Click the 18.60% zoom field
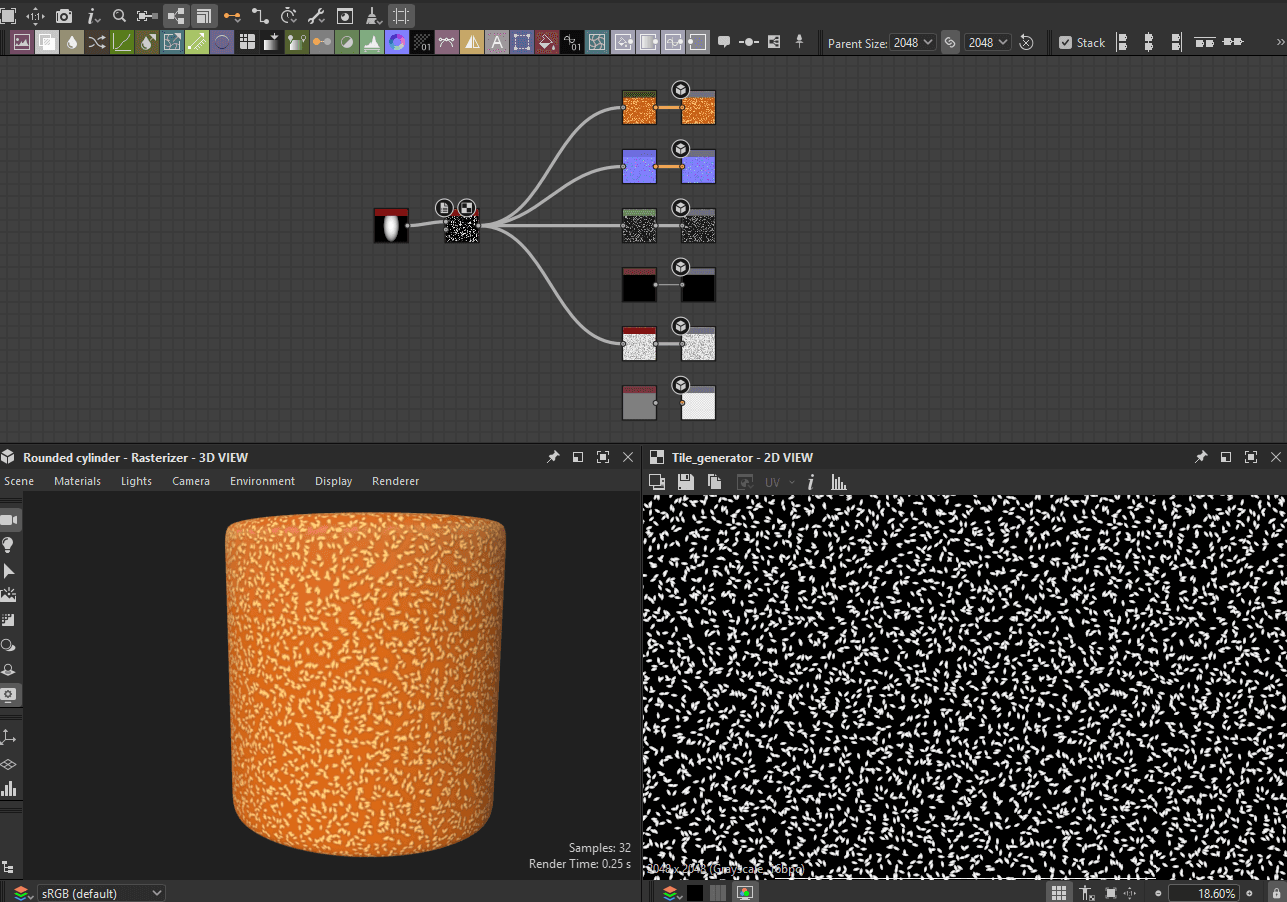 1203,893
